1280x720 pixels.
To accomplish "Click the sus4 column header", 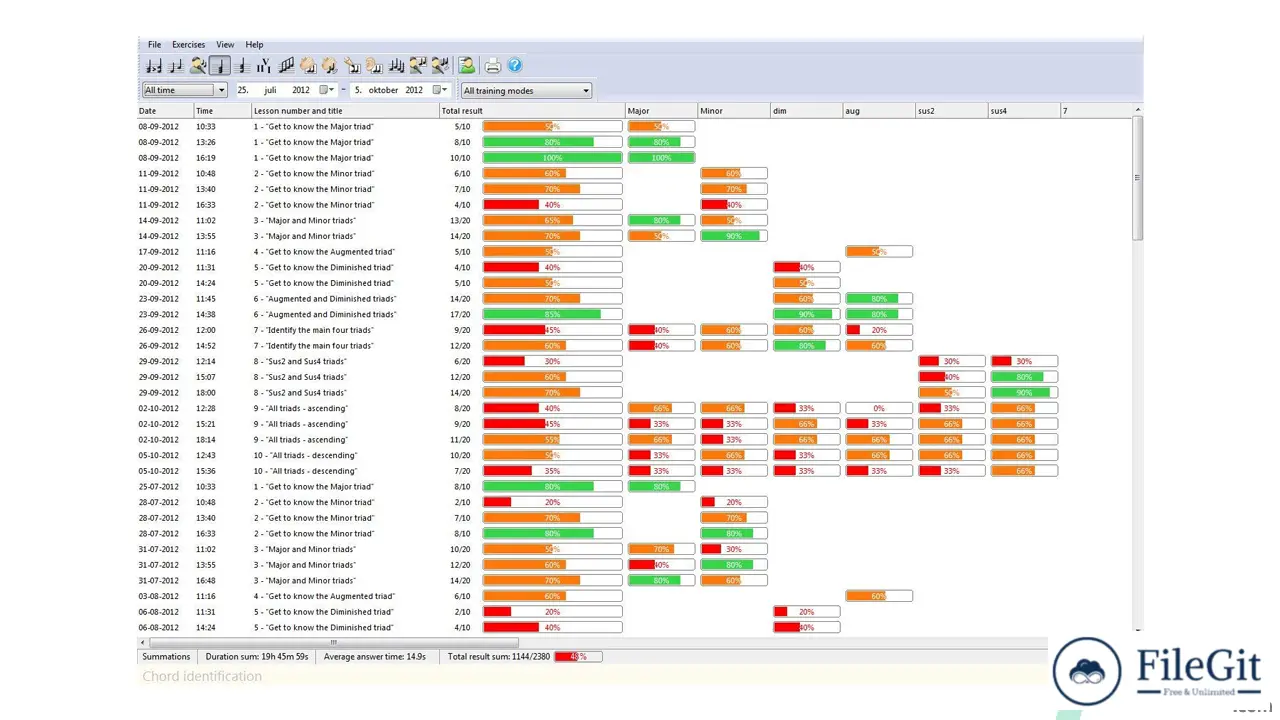I will pos(1024,111).
